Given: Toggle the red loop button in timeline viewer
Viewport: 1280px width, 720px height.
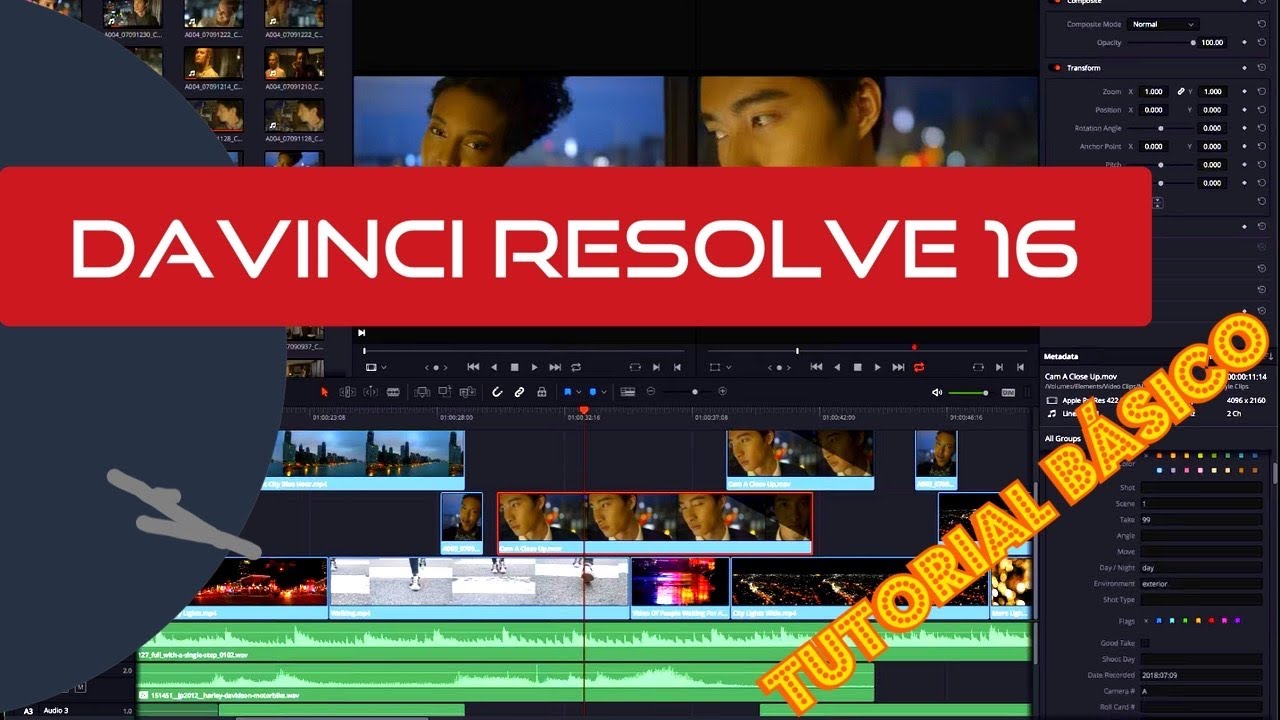Looking at the screenshot, I should (x=919, y=367).
